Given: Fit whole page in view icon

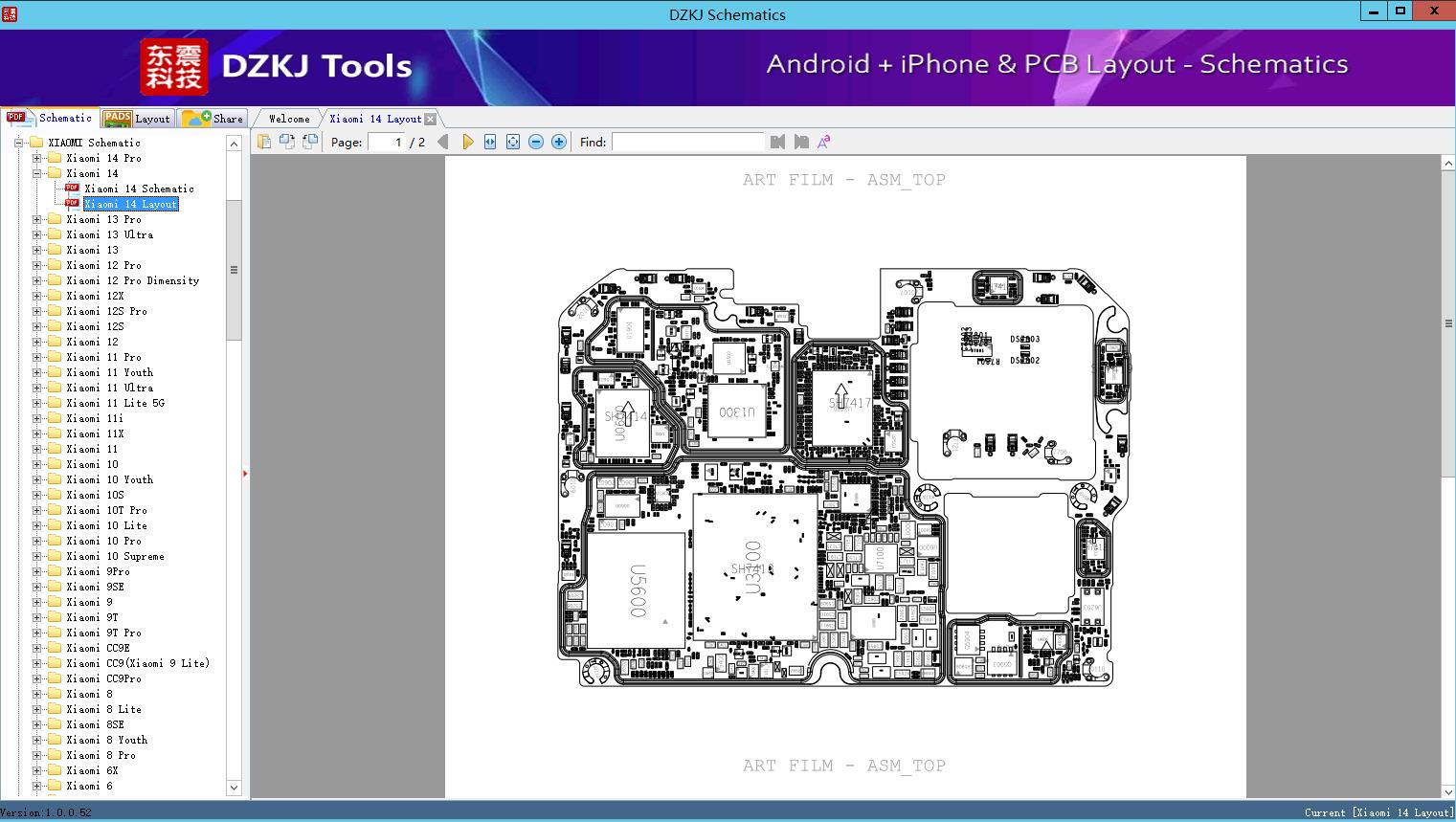Looking at the screenshot, I should [513, 142].
